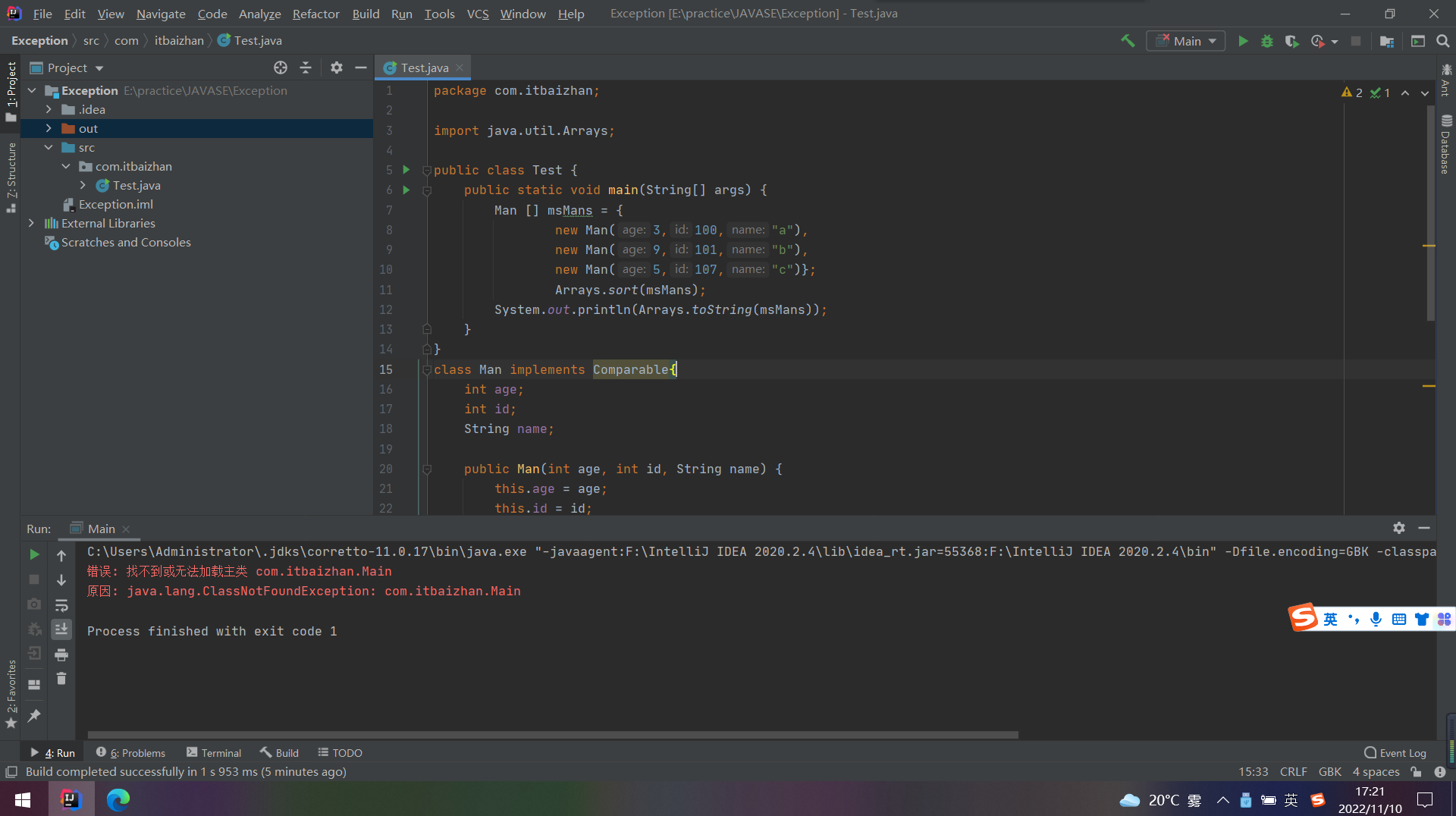This screenshot has width=1456, height=816.
Task: Pin the Run tab icon
Action: pyautogui.click(x=34, y=715)
